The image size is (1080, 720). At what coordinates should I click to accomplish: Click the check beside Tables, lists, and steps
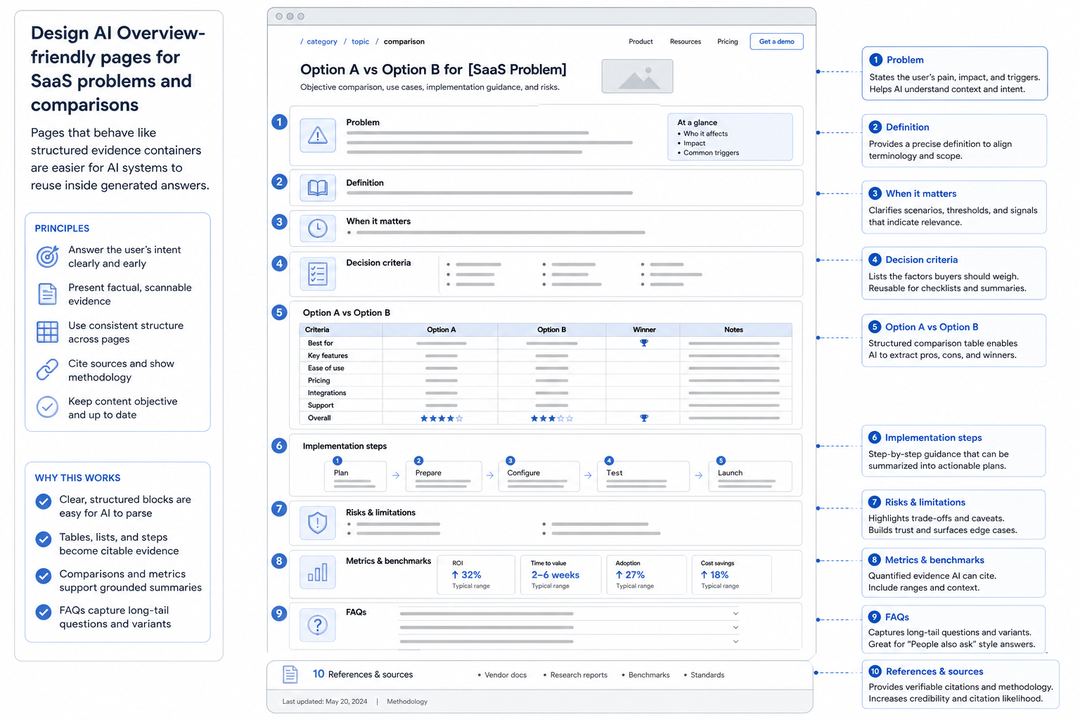point(43,539)
